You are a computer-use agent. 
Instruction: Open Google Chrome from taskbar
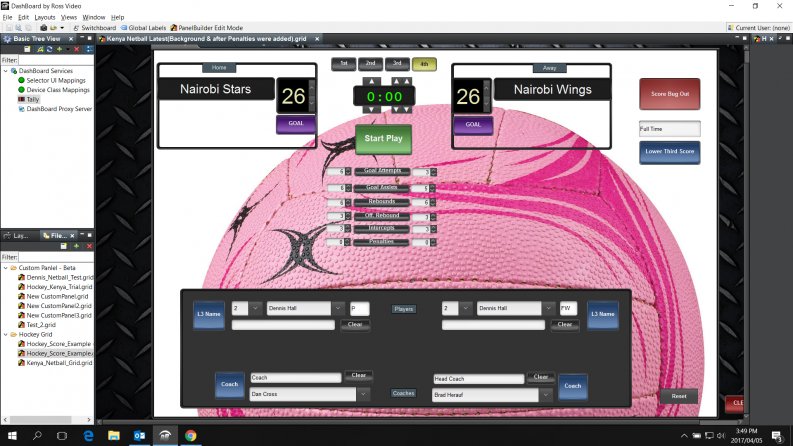tap(191, 435)
